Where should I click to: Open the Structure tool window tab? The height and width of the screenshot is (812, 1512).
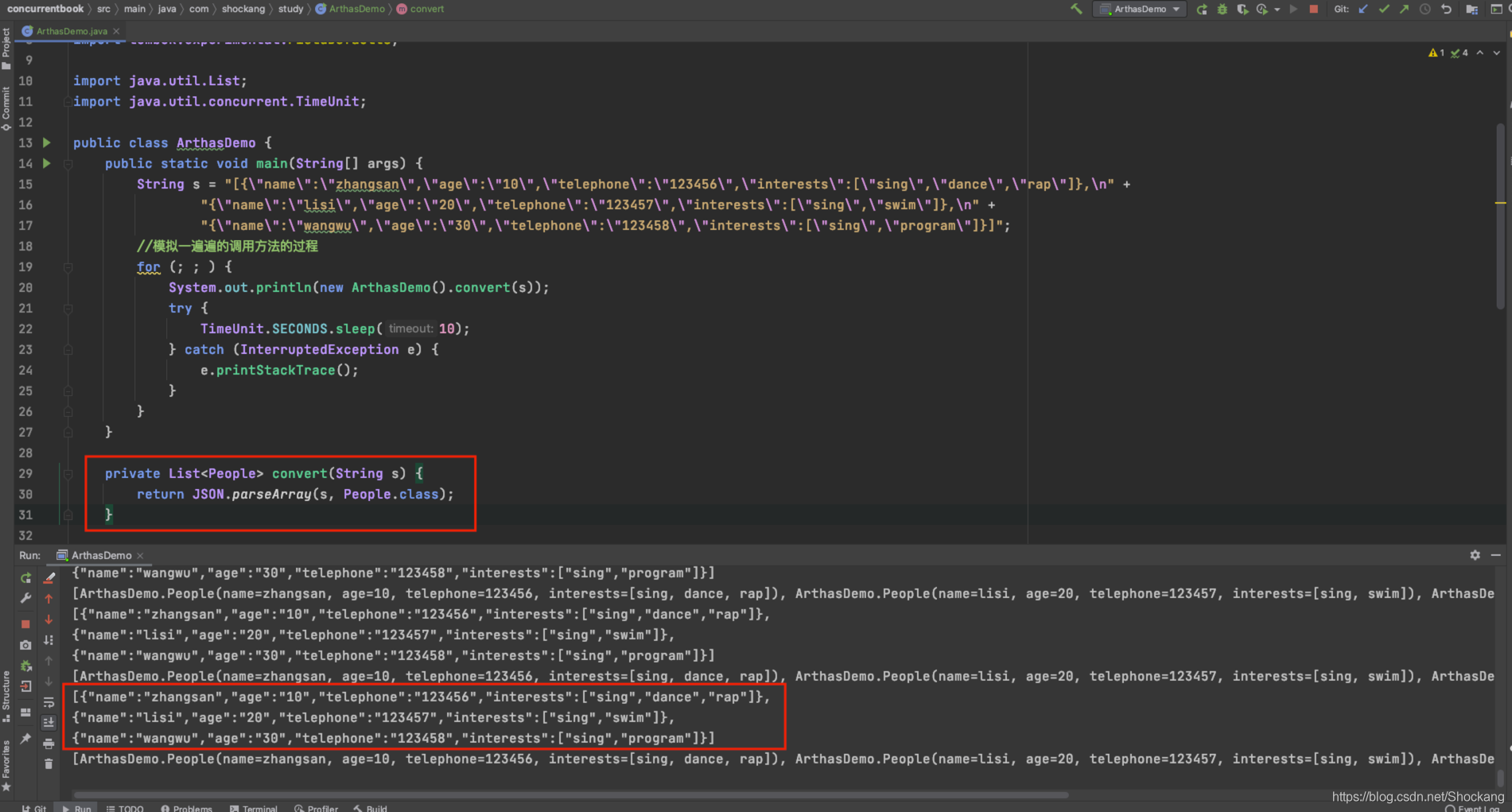coord(6,696)
